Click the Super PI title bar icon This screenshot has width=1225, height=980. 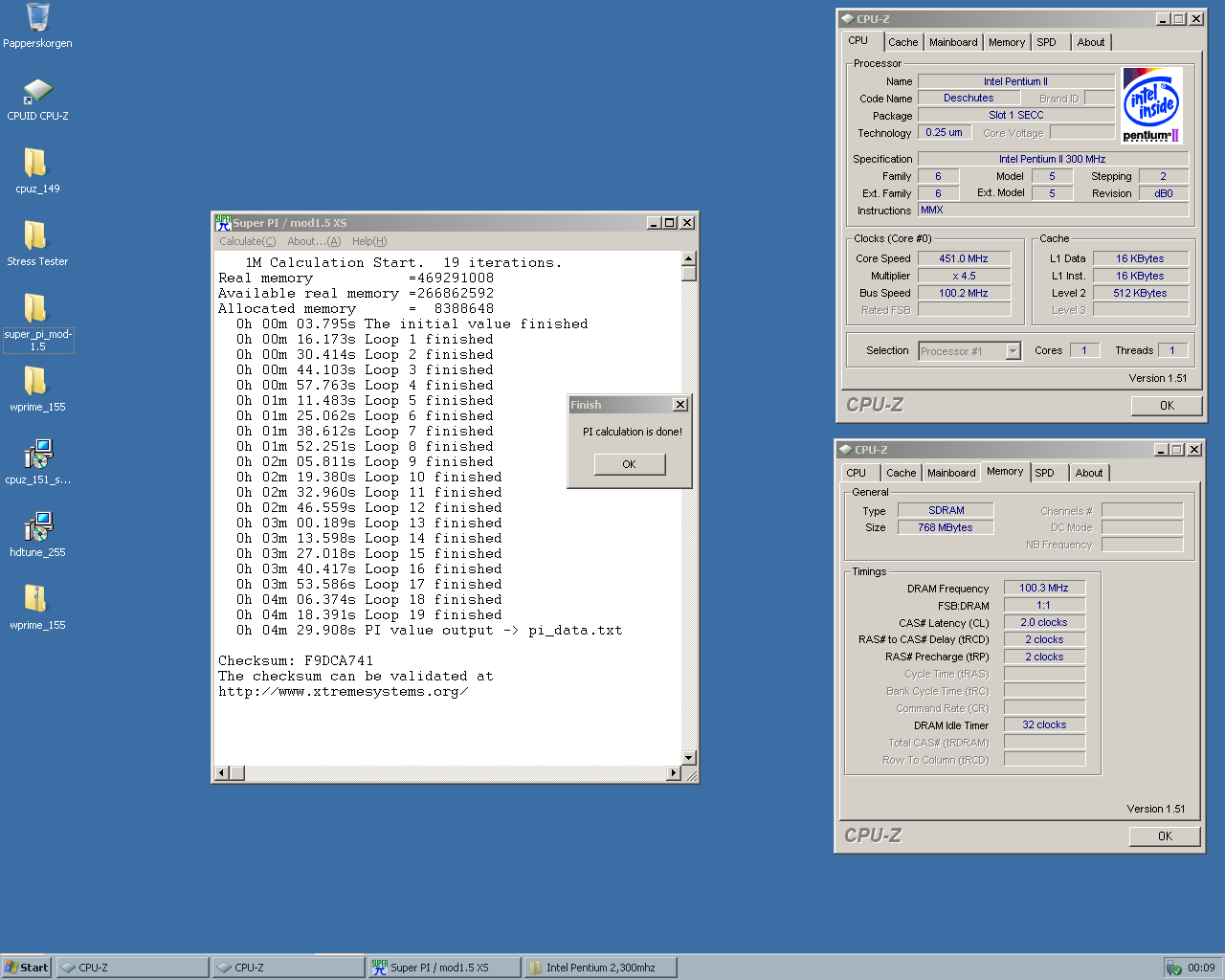coord(223,222)
